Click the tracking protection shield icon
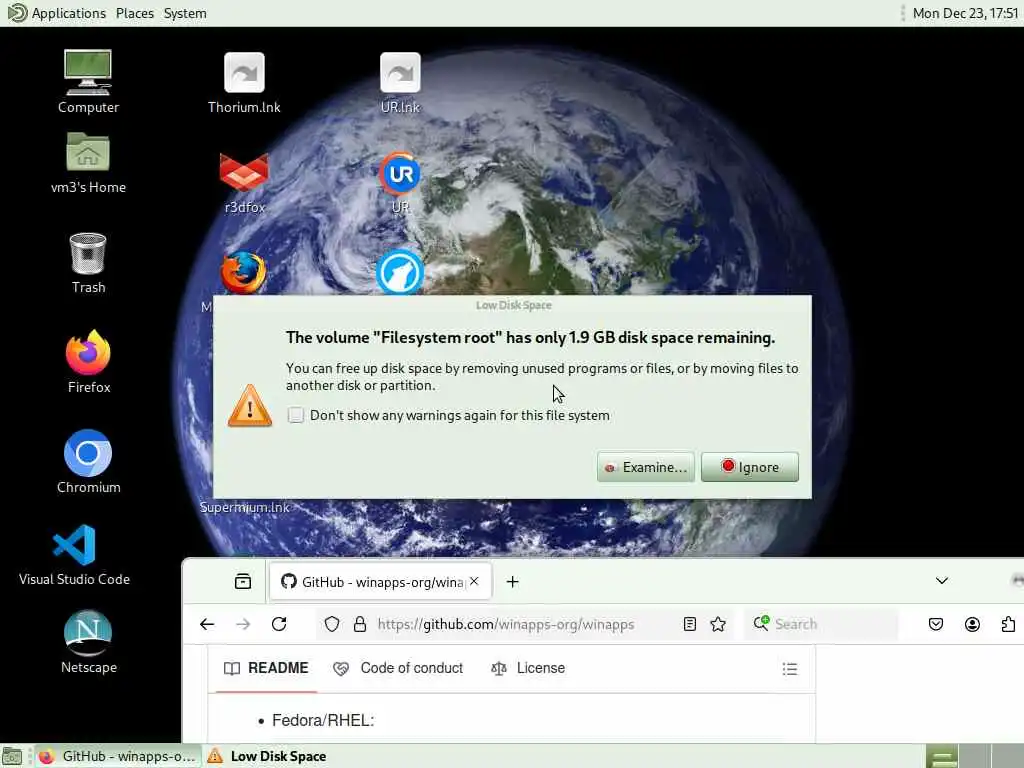Image resolution: width=1024 pixels, height=768 pixels. [332, 624]
